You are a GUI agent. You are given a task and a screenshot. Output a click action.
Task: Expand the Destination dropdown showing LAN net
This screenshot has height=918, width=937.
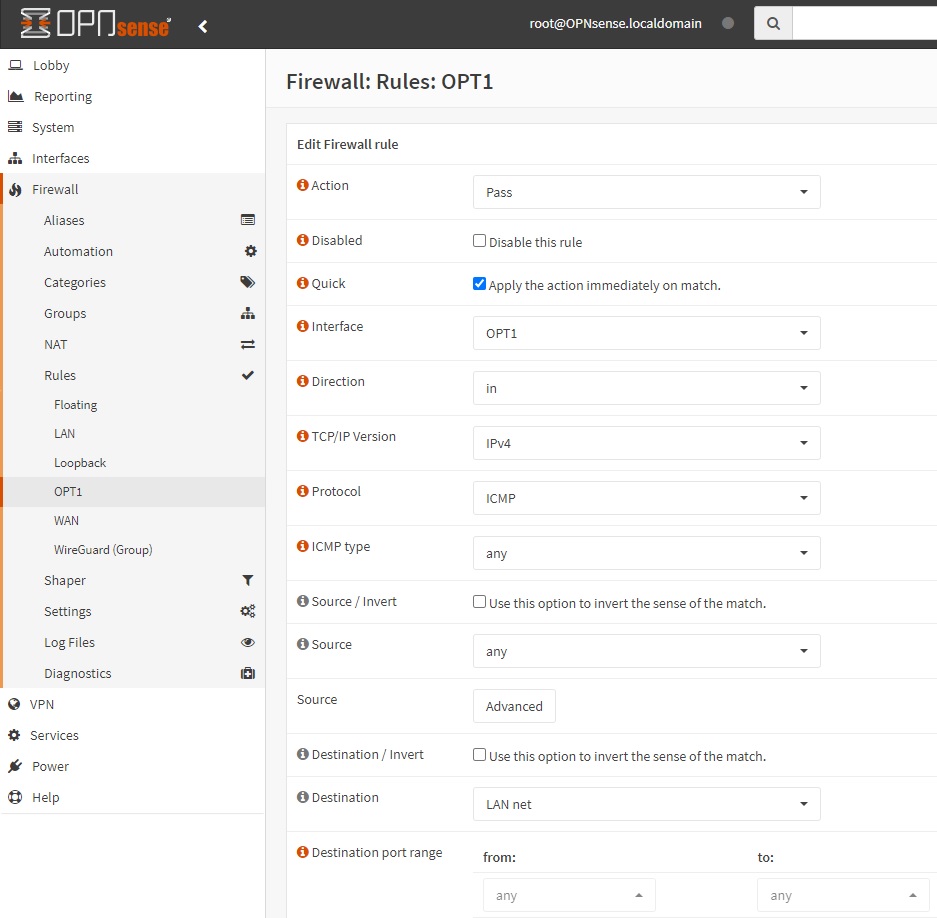tap(646, 804)
